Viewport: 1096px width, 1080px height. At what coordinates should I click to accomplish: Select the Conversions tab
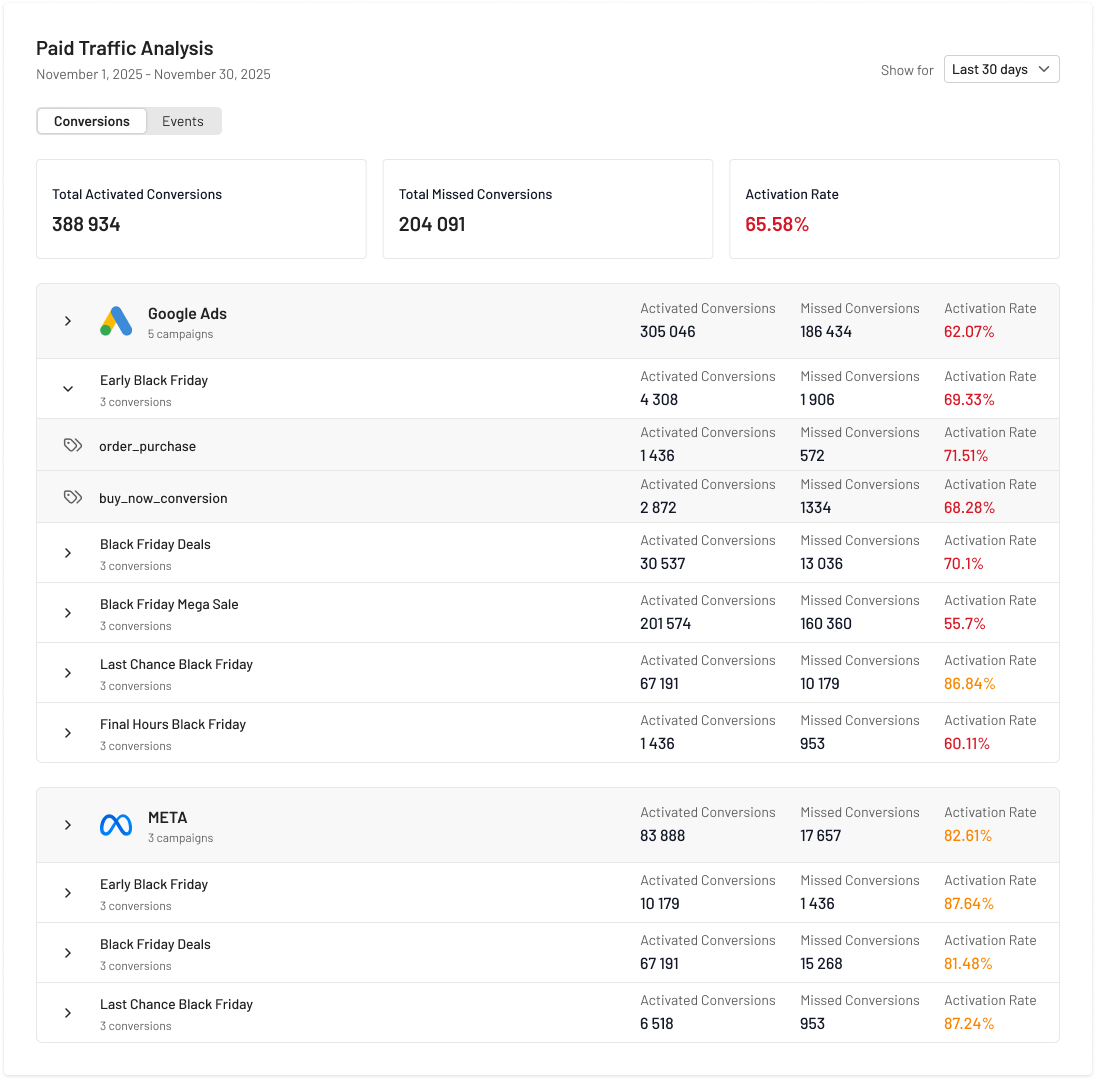tap(92, 121)
